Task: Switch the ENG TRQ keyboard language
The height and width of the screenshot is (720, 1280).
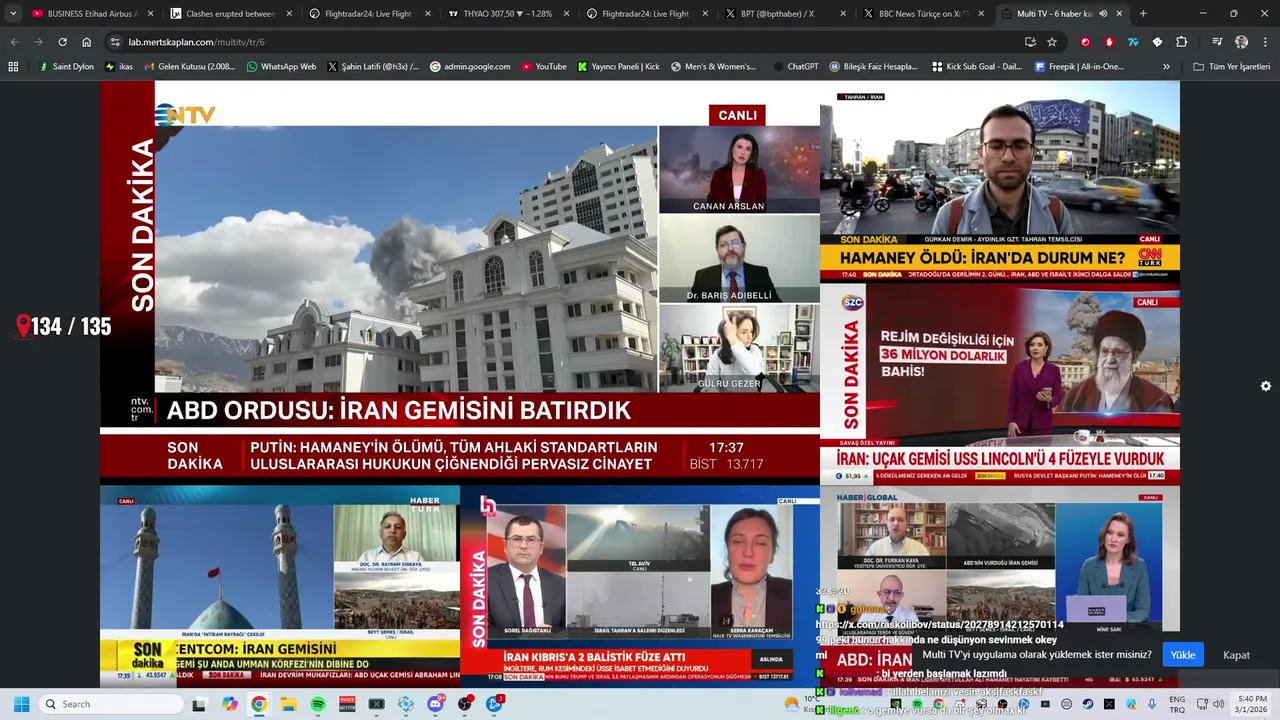Action: [x=1177, y=704]
